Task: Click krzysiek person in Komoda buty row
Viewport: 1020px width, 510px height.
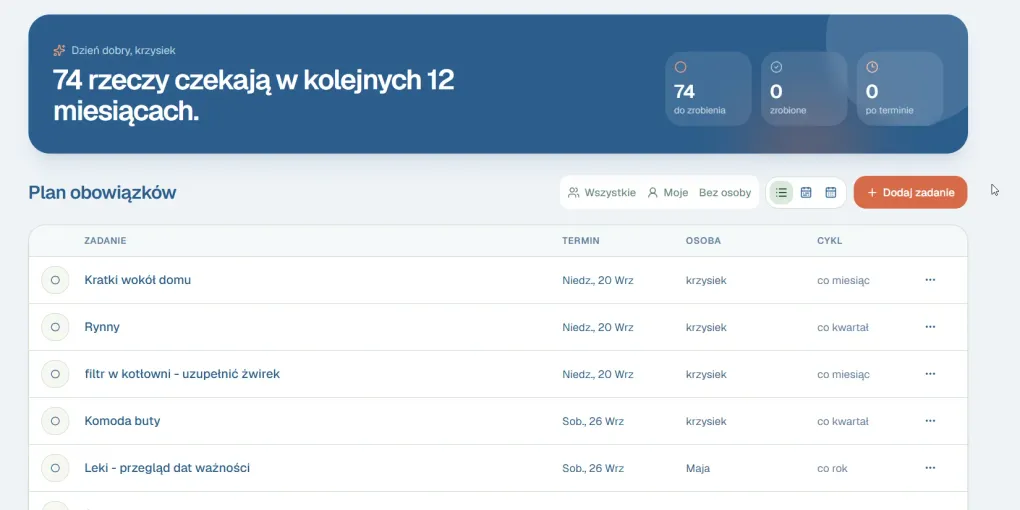Action: 706,422
